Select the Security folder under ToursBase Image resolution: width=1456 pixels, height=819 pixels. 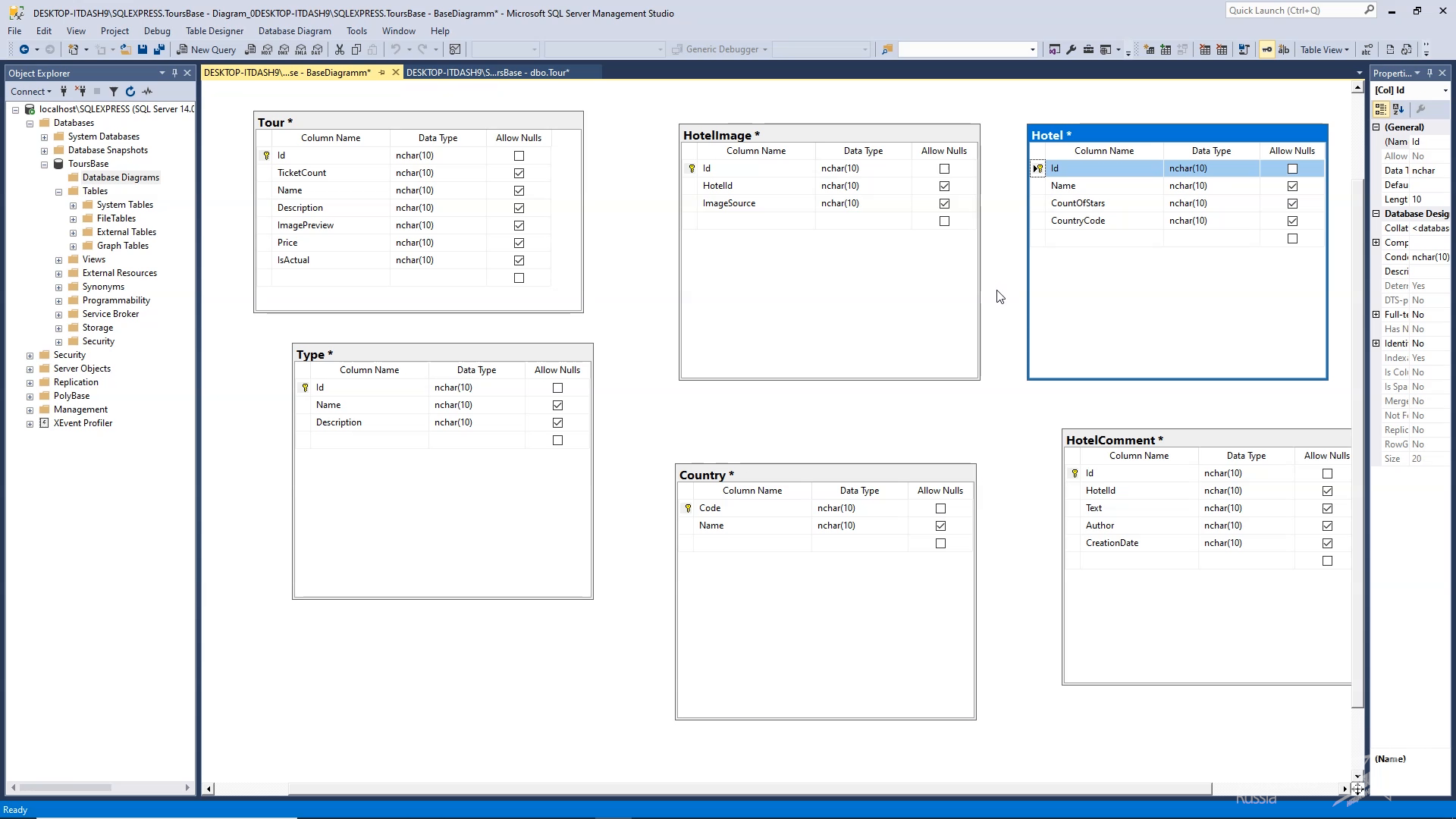click(x=98, y=341)
